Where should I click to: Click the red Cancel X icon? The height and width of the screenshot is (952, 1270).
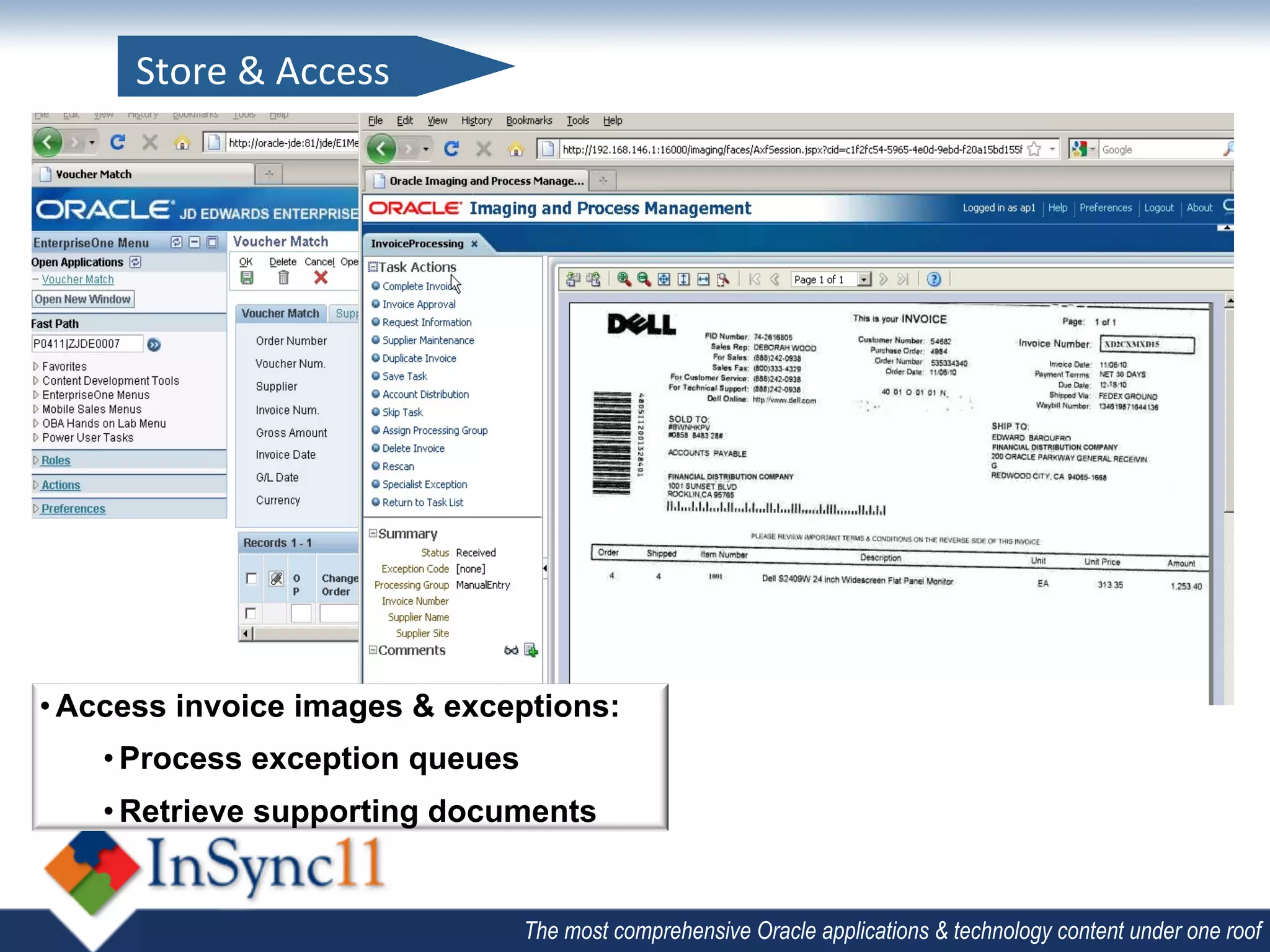coord(321,278)
